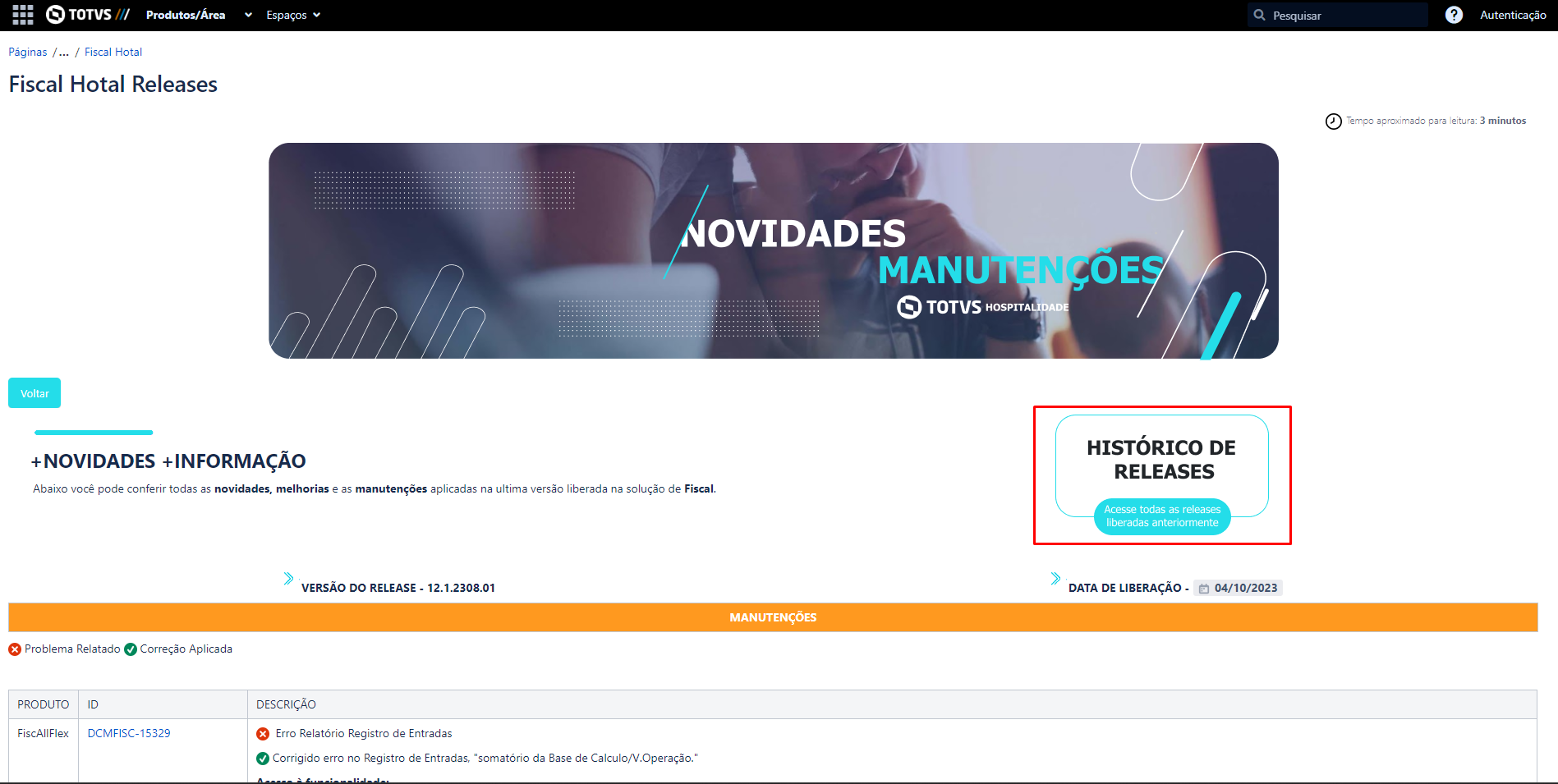Click the Fiscal Hotal Releases page title

[x=113, y=84]
